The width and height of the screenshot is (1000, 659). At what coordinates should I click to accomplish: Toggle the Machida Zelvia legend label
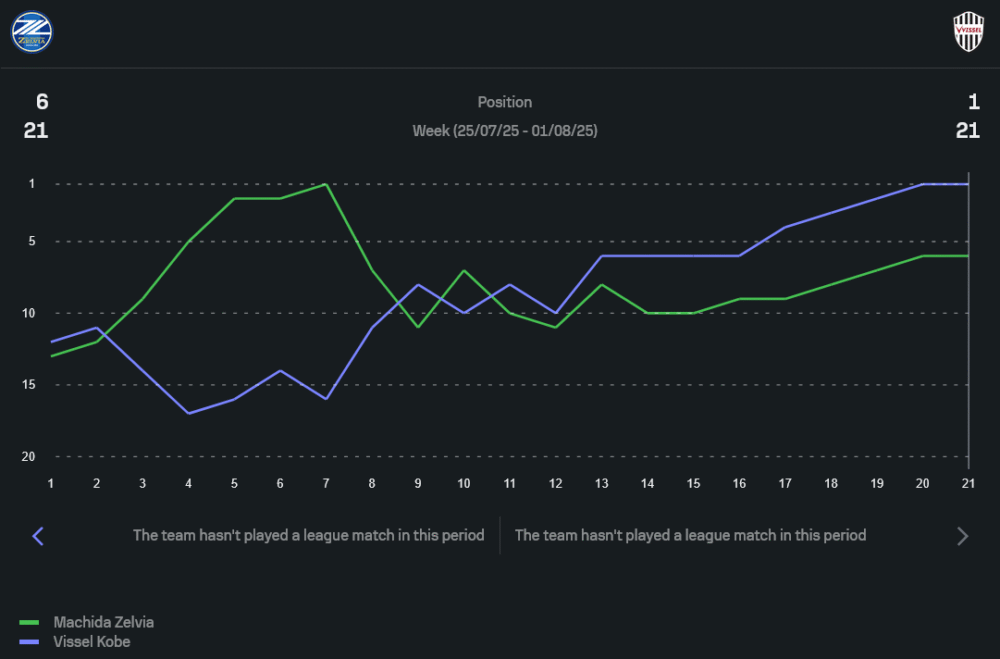(x=104, y=622)
